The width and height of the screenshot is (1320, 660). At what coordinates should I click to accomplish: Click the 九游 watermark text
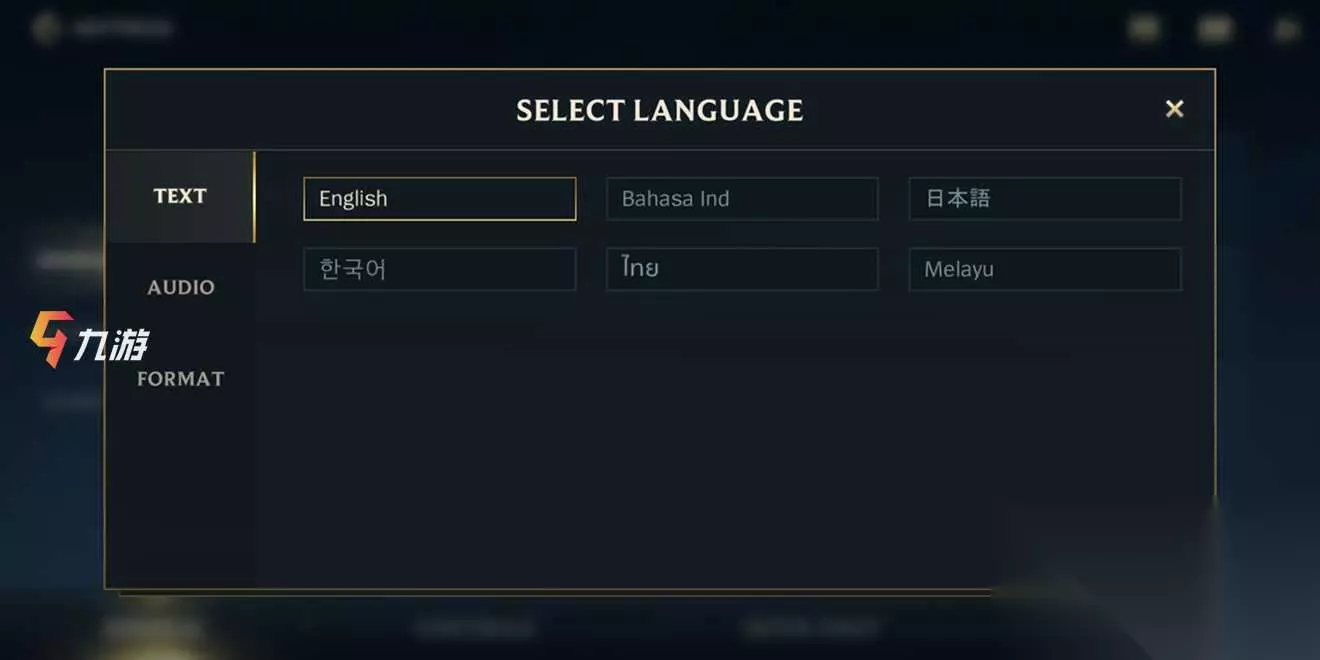tap(111, 346)
